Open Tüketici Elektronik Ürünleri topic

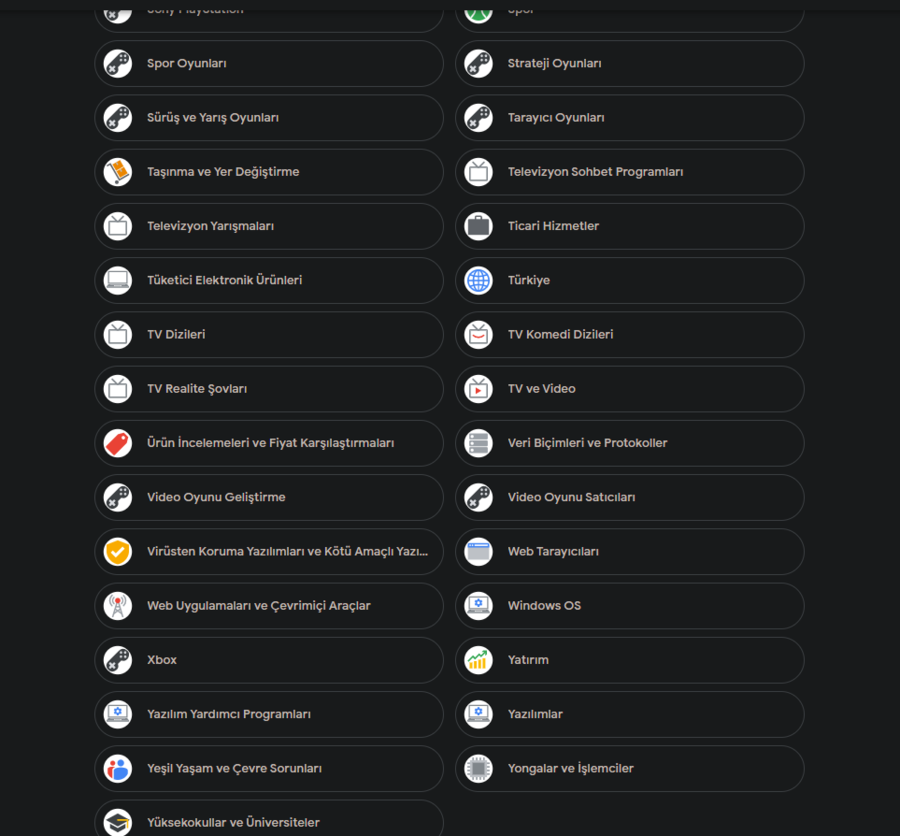pos(268,281)
